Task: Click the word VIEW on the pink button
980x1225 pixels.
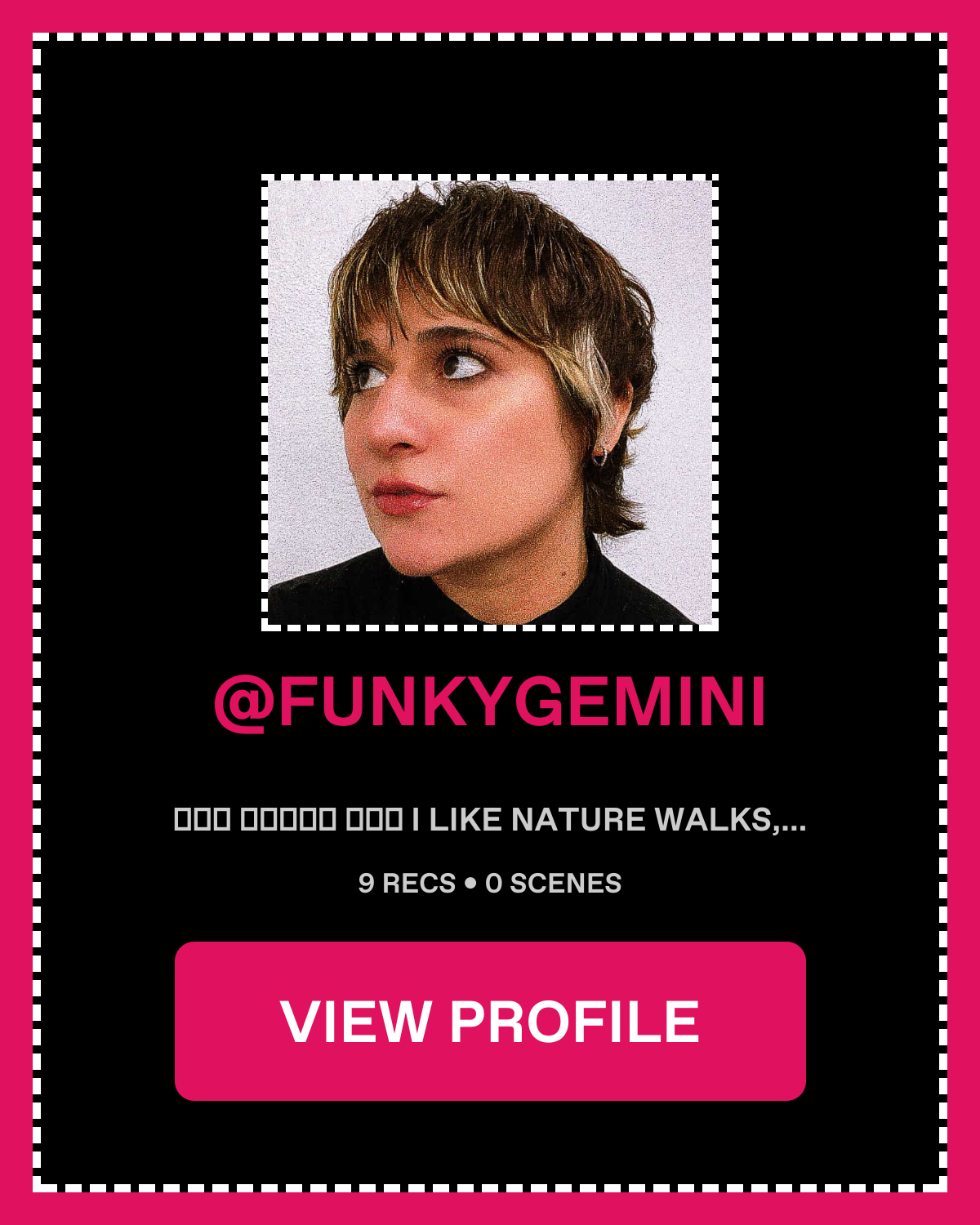Action: tap(355, 1021)
